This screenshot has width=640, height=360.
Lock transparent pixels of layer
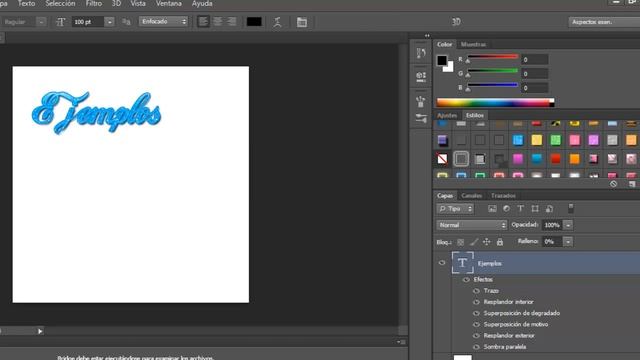pyautogui.click(x=460, y=242)
